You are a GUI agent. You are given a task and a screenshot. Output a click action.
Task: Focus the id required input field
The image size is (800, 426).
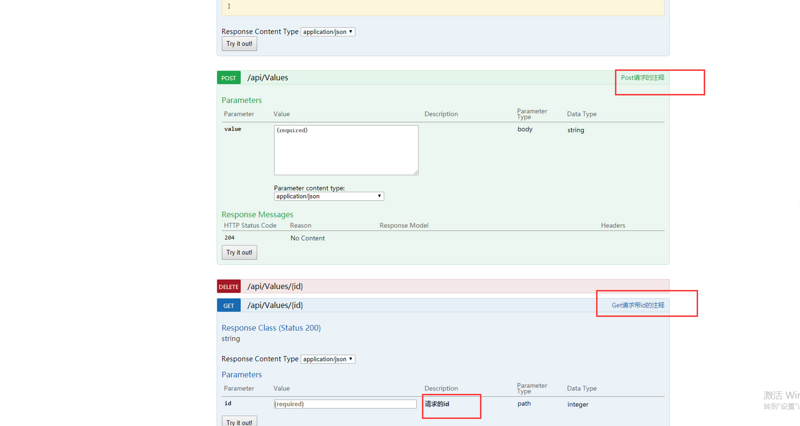(345, 404)
